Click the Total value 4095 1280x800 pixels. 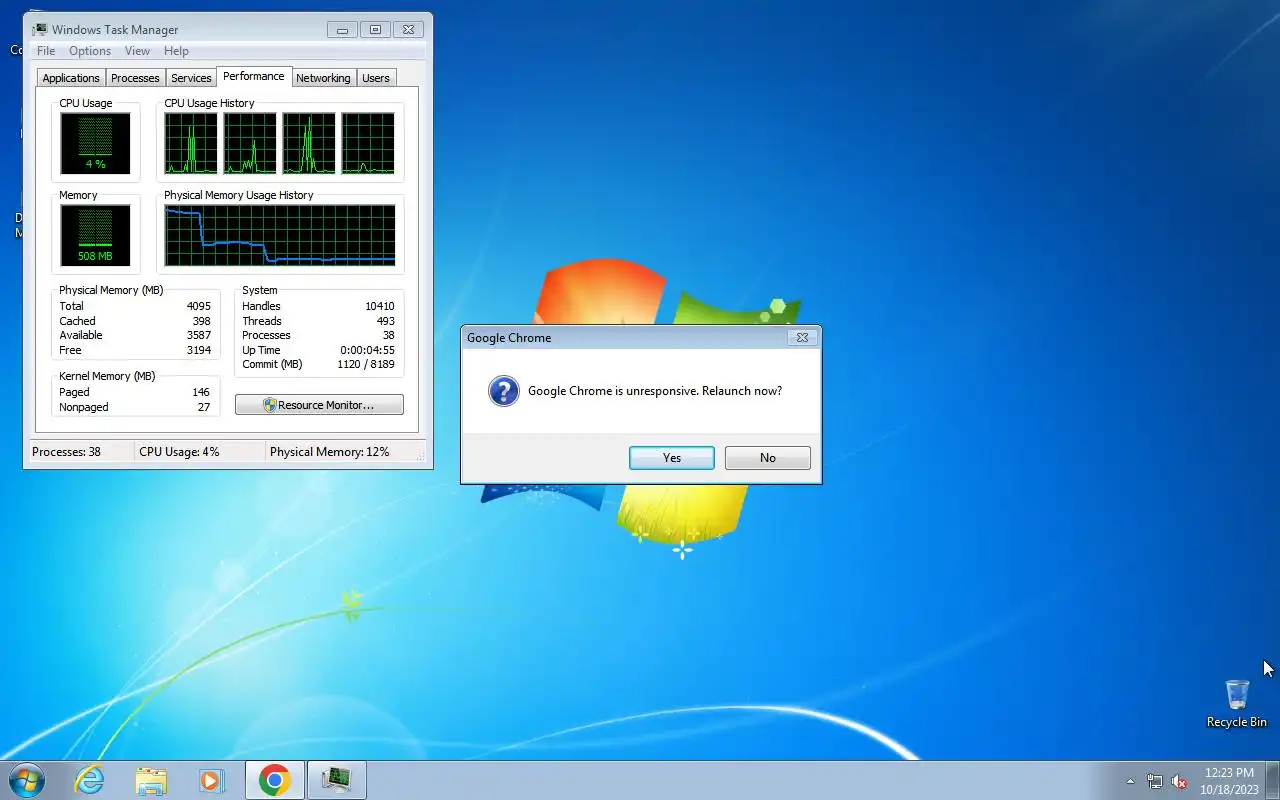[x=198, y=306]
